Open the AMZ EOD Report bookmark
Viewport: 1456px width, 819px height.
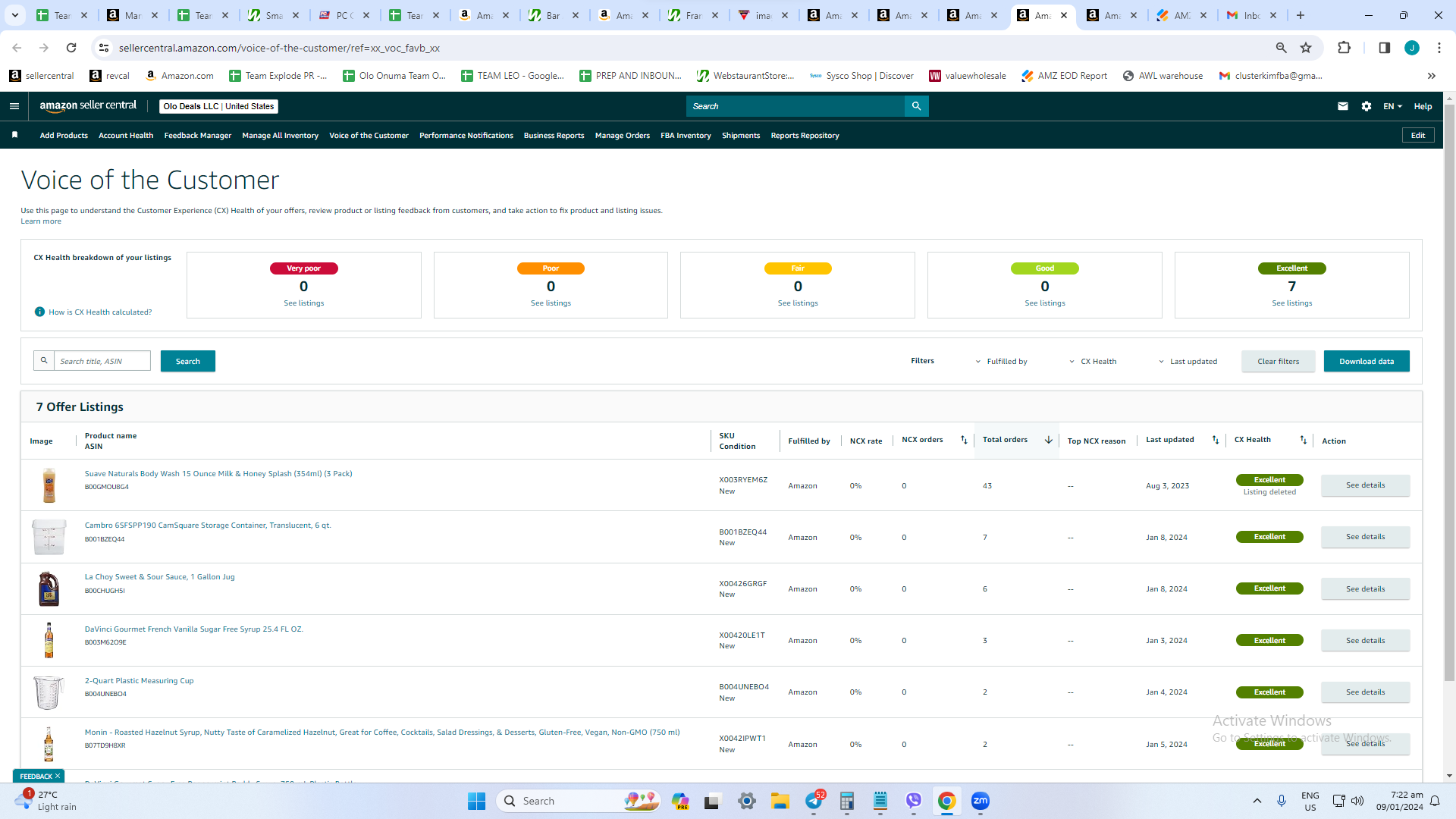point(1064,76)
